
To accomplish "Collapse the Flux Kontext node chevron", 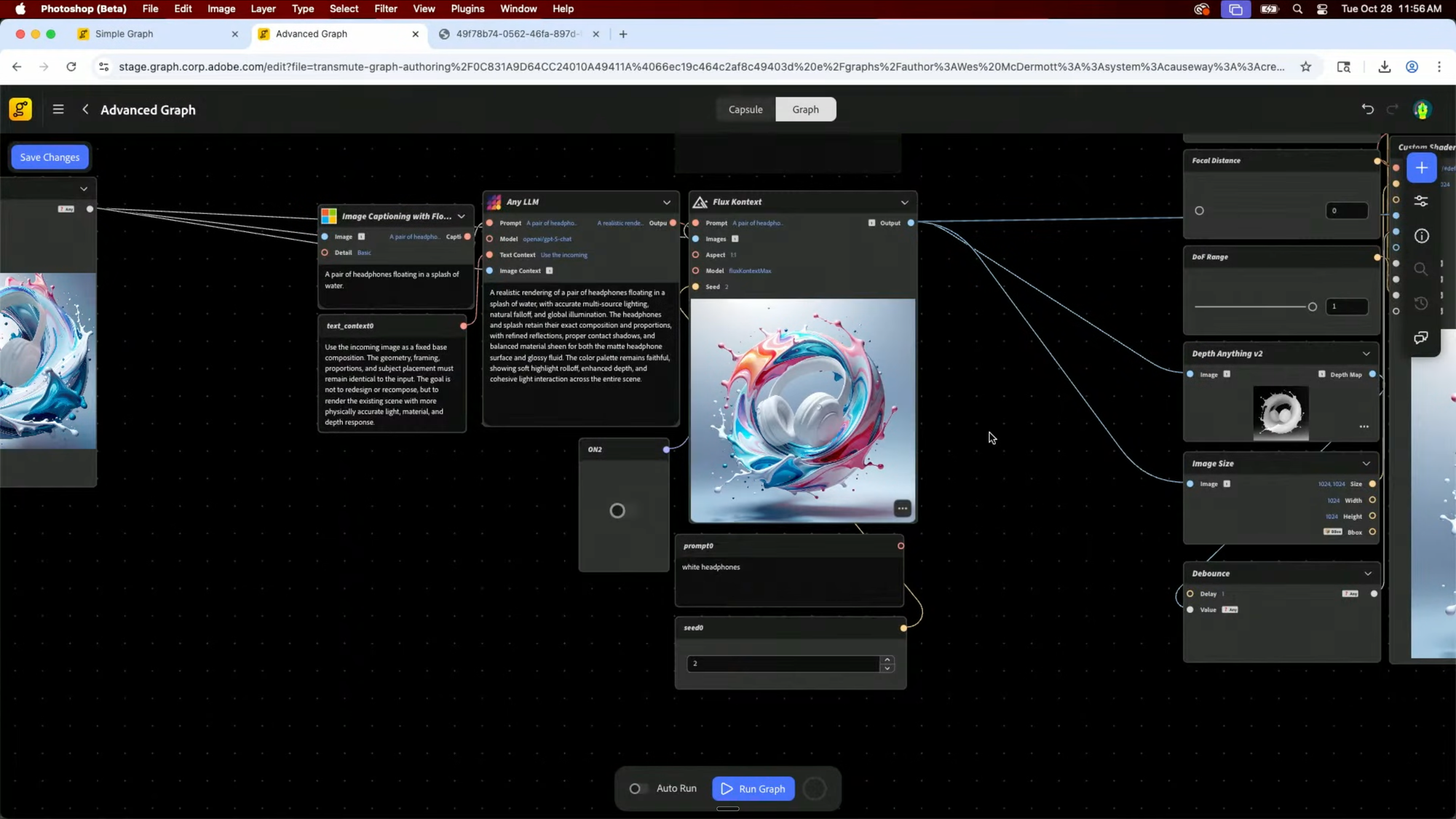I will [904, 202].
